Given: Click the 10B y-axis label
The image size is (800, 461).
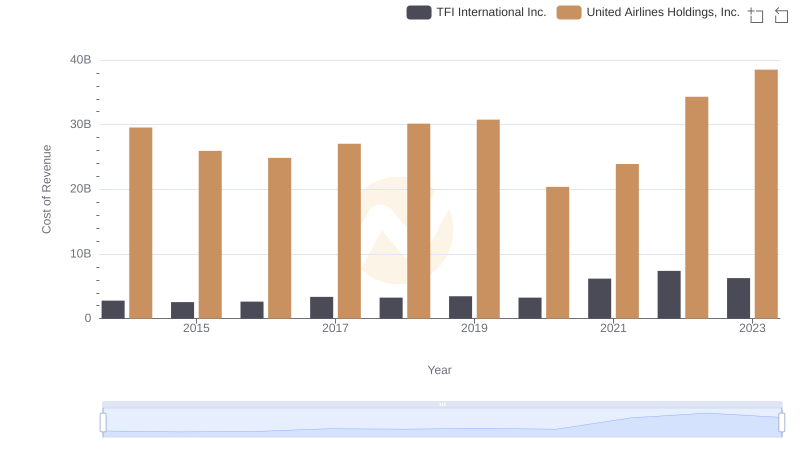Looking at the screenshot, I should [81, 254].
